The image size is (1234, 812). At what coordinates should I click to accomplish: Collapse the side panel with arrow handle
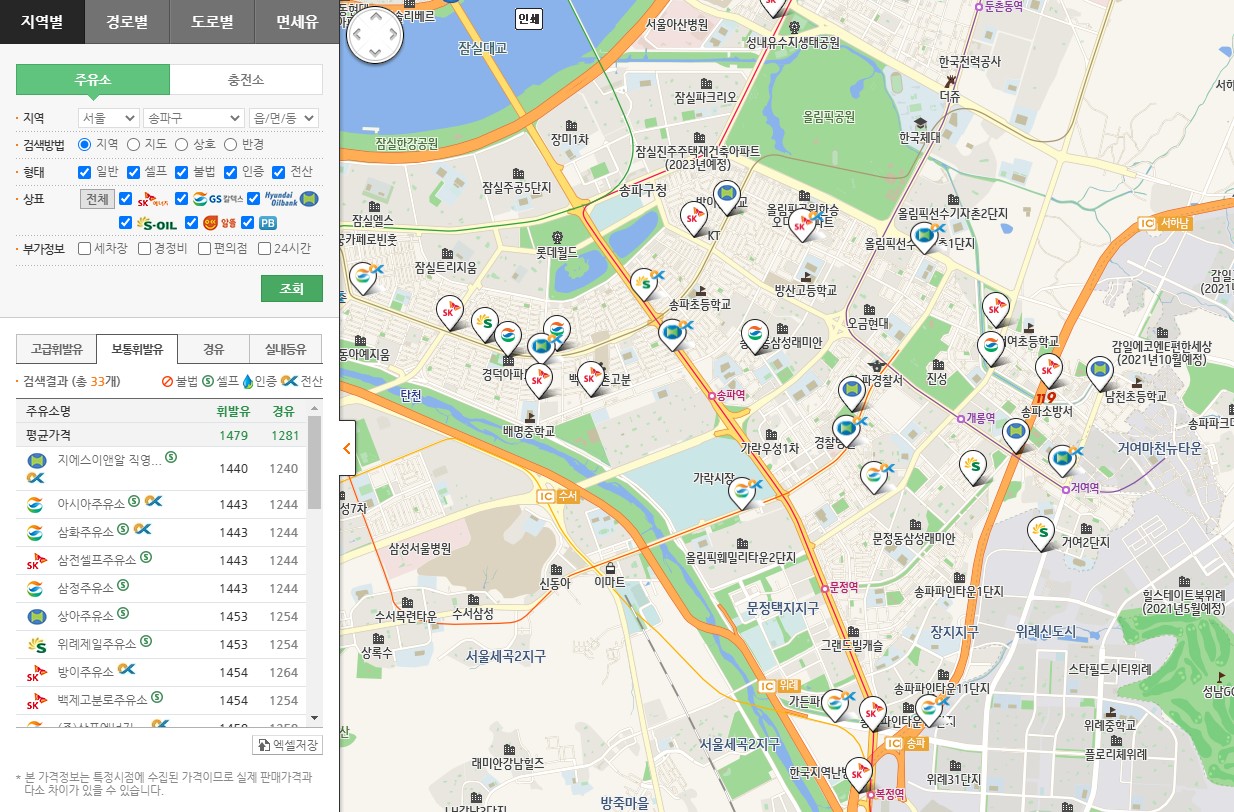coord(347,449)
